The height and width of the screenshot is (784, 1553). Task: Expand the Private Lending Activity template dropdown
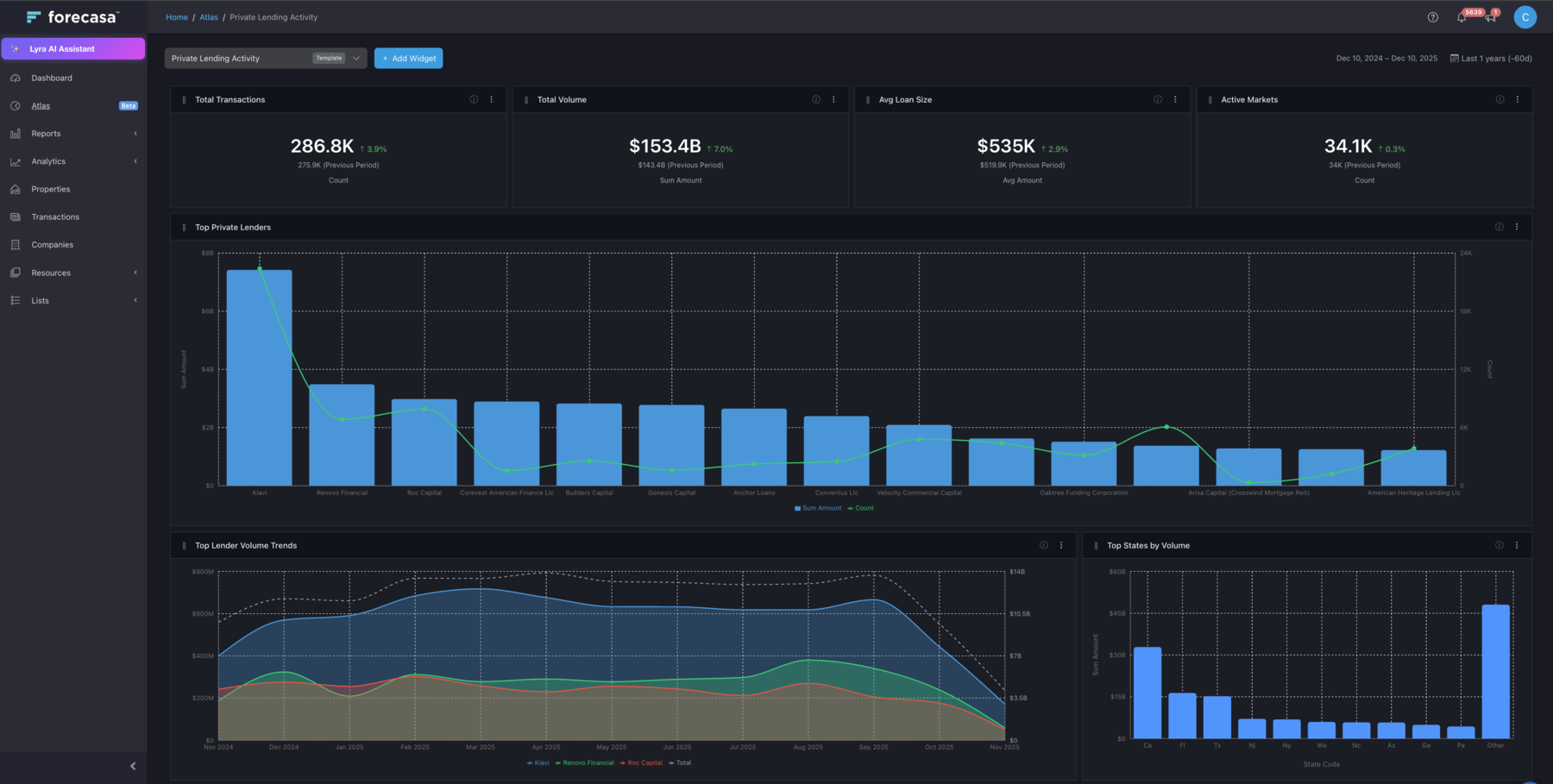pos(355,59)
